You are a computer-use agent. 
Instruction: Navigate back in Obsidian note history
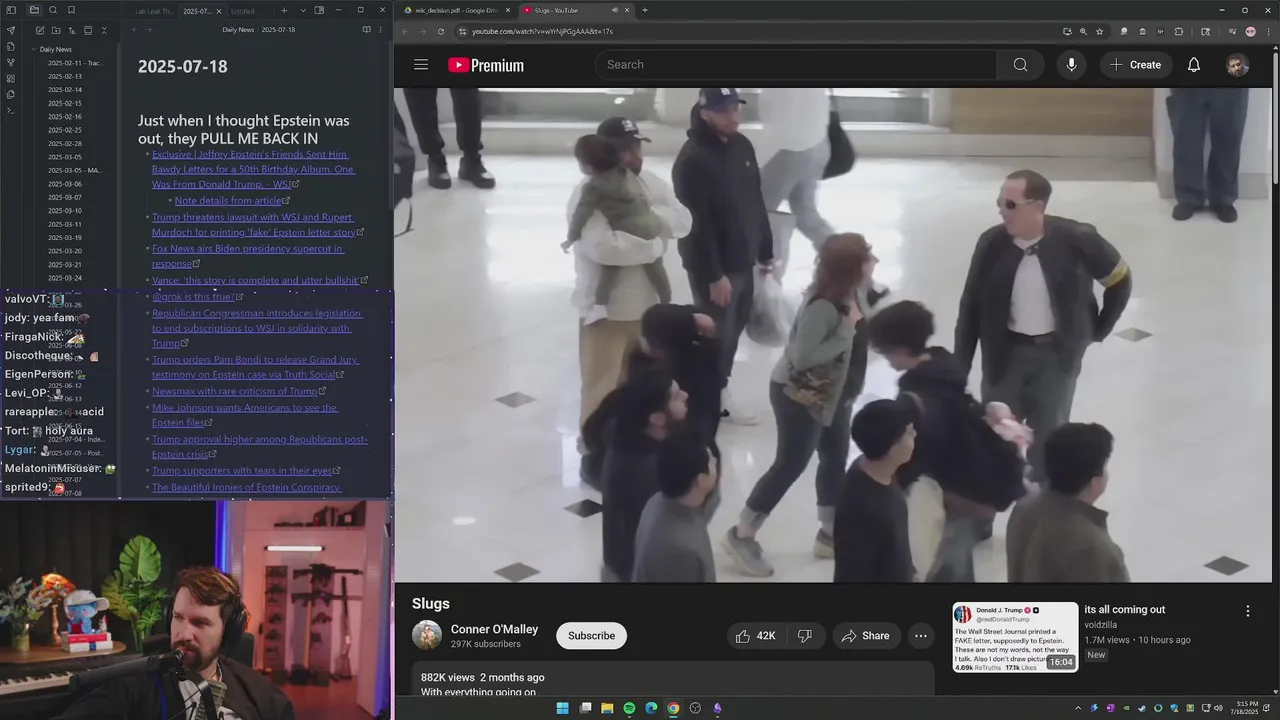pyautogui.click(x=135, y=30)
